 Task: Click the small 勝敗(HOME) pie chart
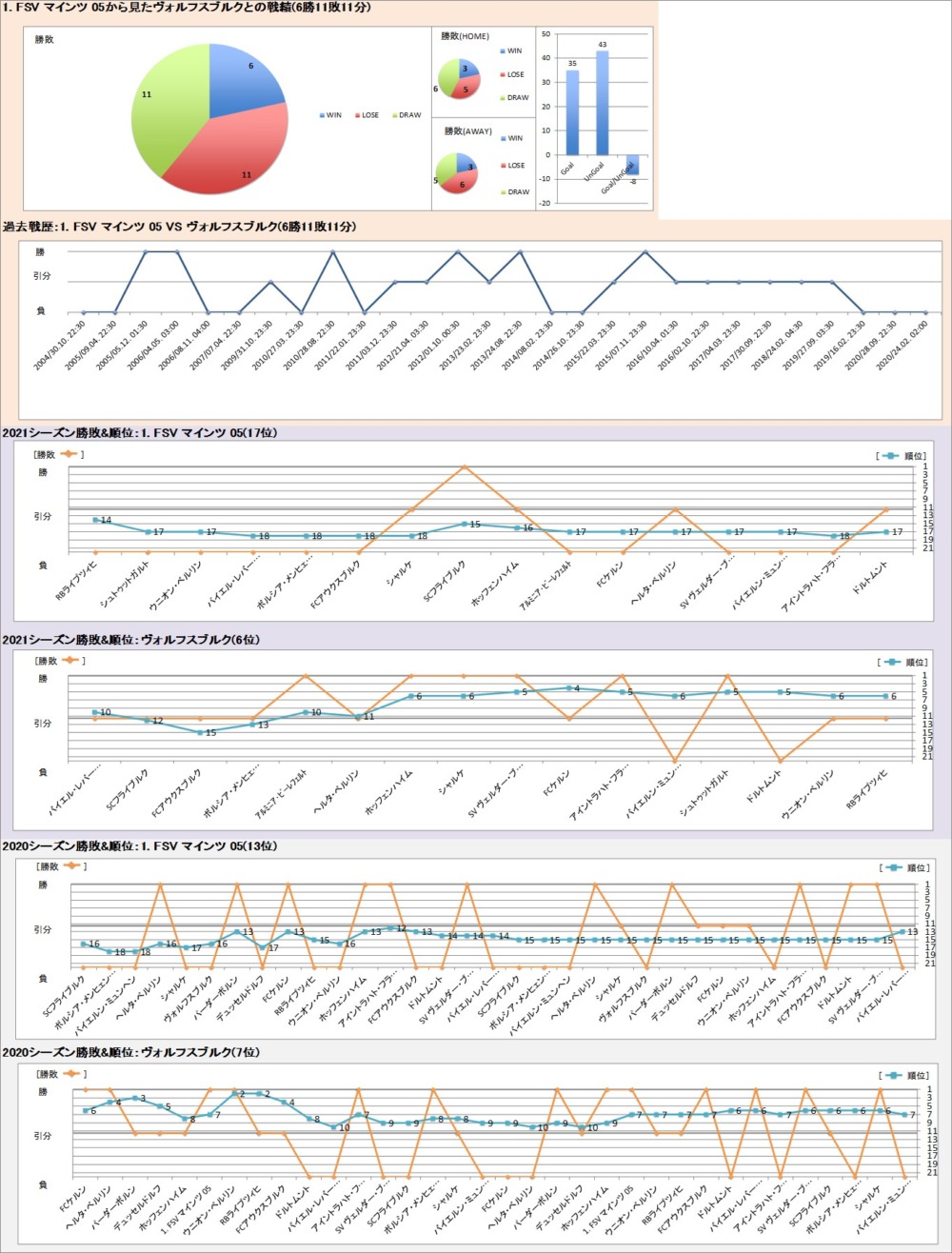pos(457,79)
